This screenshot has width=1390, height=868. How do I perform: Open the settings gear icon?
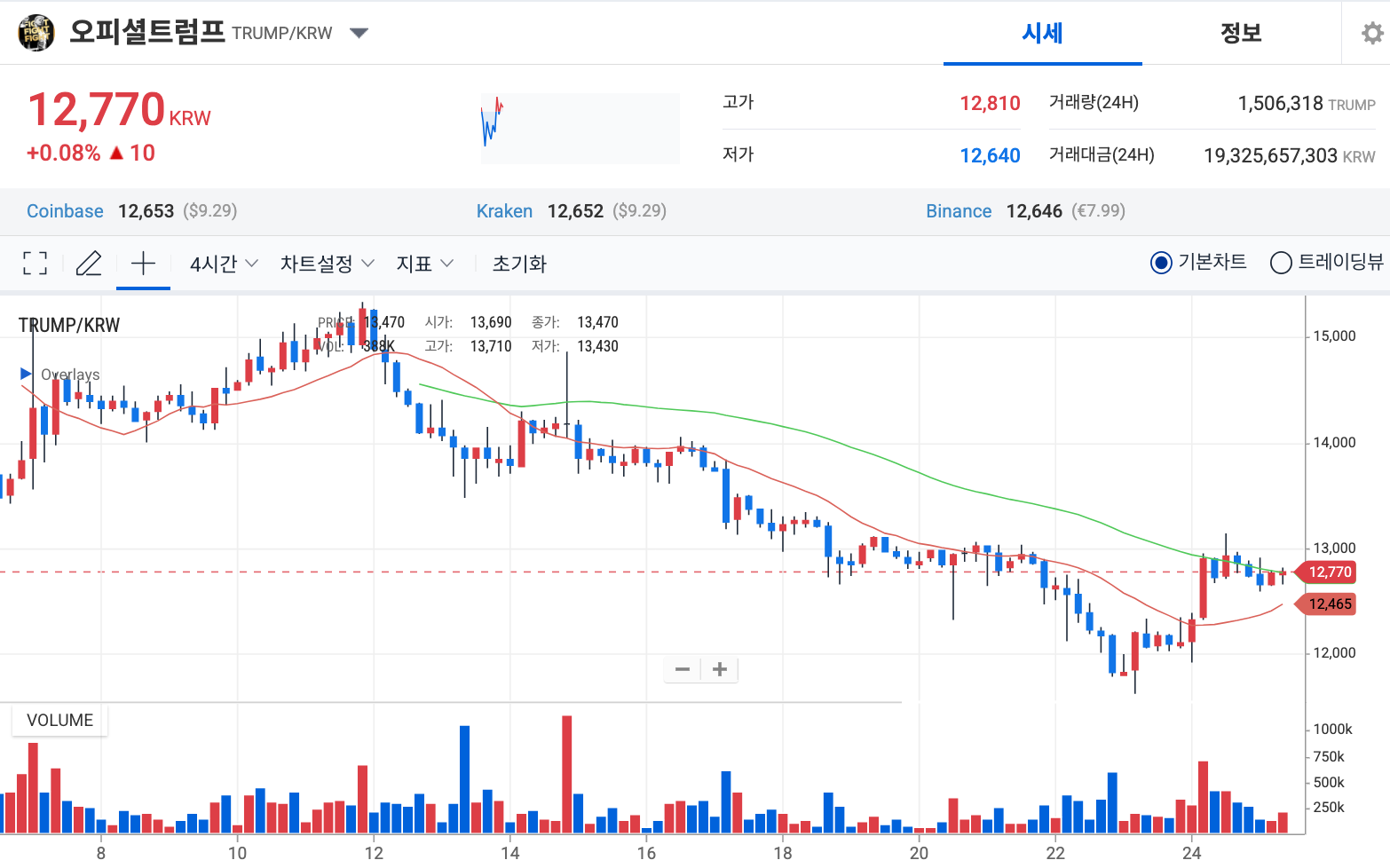(1372, 34)
